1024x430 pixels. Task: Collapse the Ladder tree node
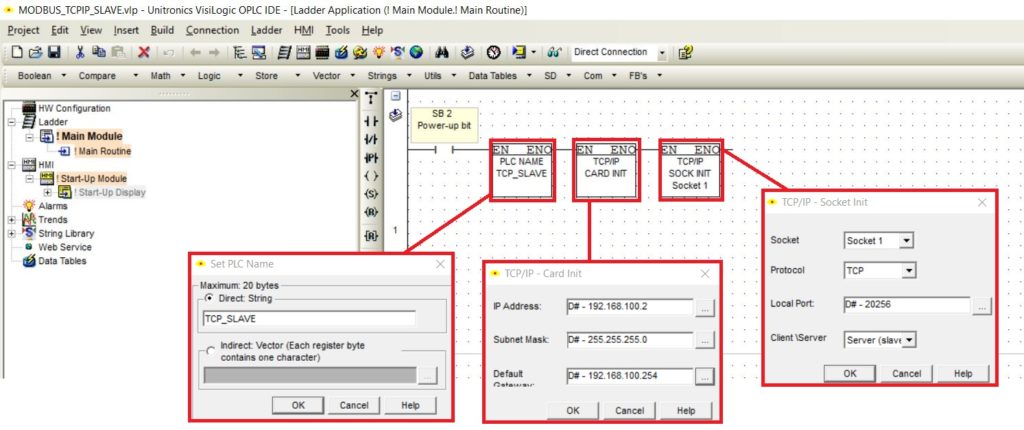tap(11, 122)
